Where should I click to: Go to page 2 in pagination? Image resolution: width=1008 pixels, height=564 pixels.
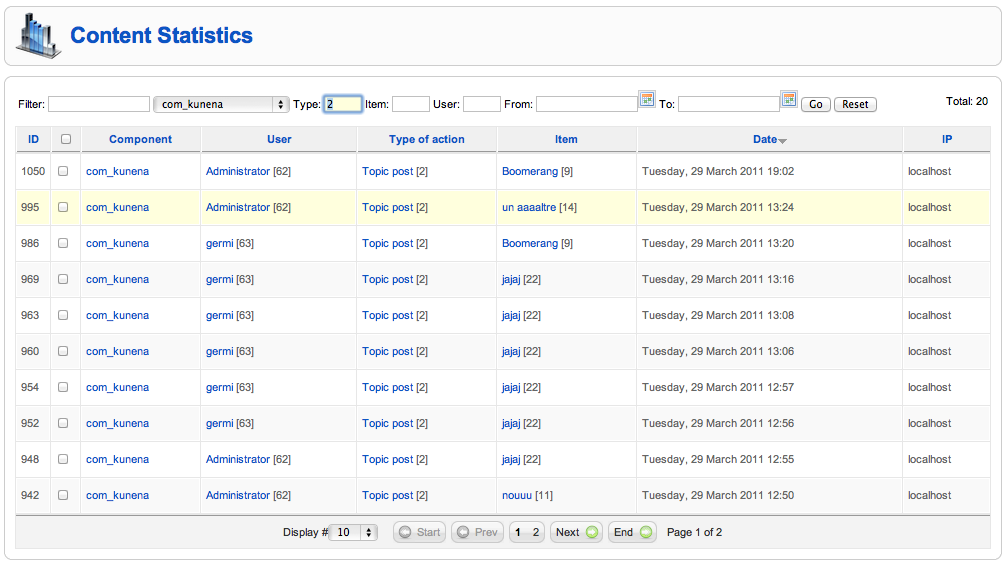pyautogui.click(x=536, y=532)
